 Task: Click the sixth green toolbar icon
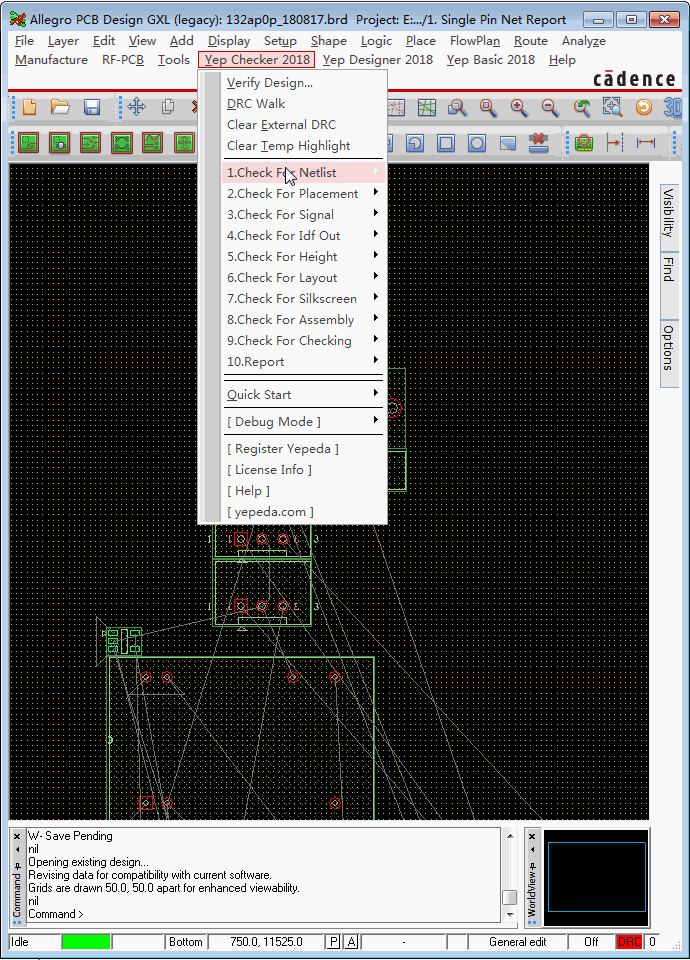coord(184,143)
